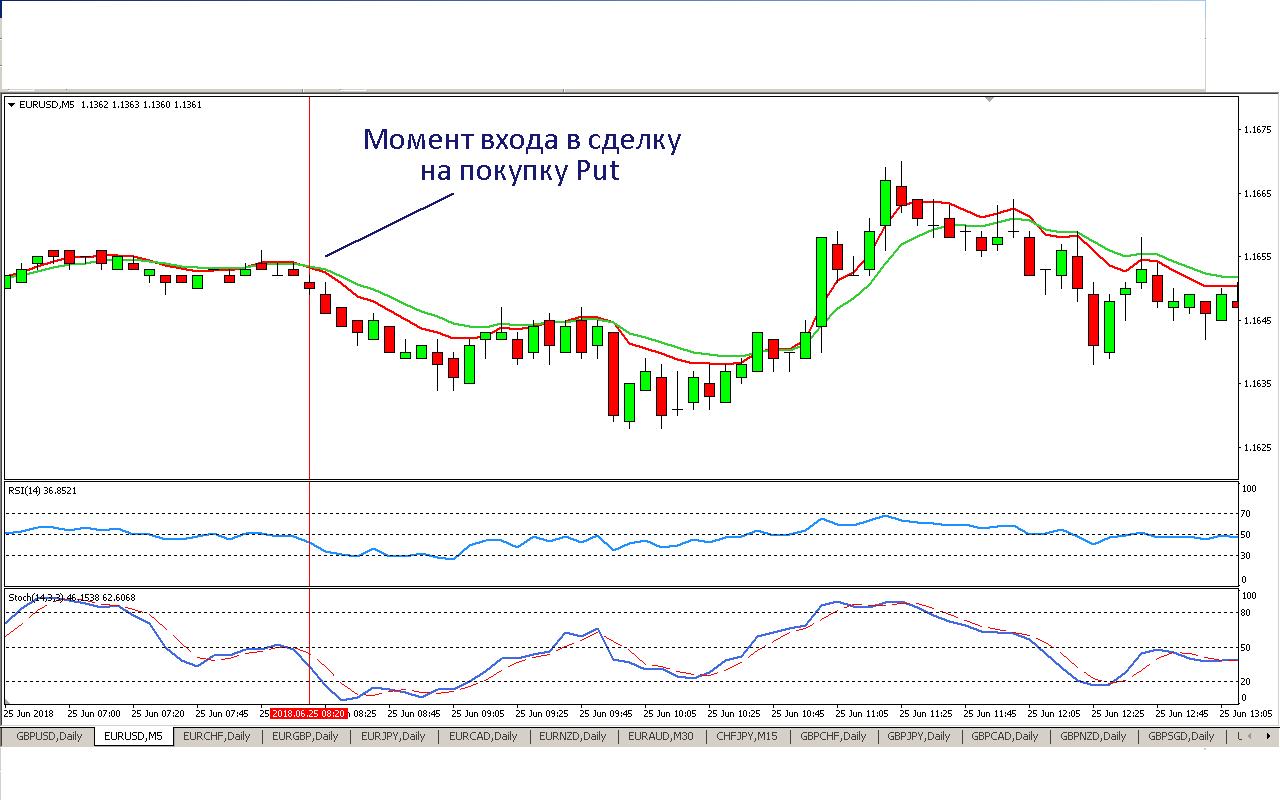Switch to the GBPCAD,Daily tab

click(x=1006, y=736)
